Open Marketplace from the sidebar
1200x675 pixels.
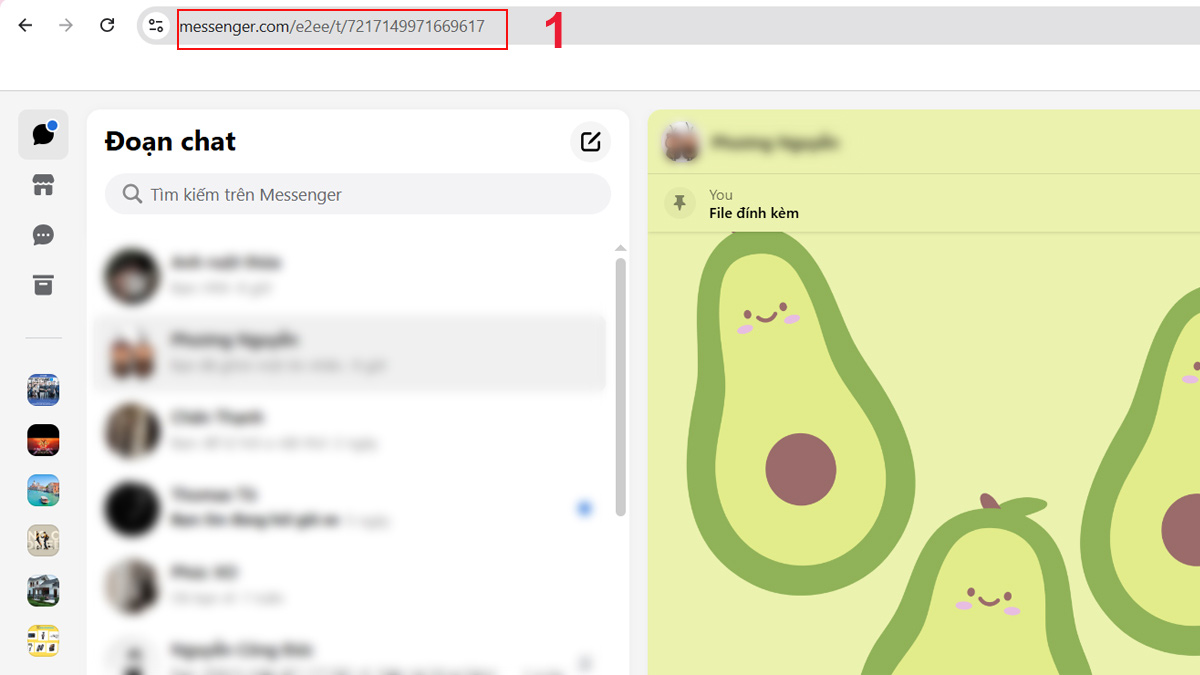coord(42,185)
